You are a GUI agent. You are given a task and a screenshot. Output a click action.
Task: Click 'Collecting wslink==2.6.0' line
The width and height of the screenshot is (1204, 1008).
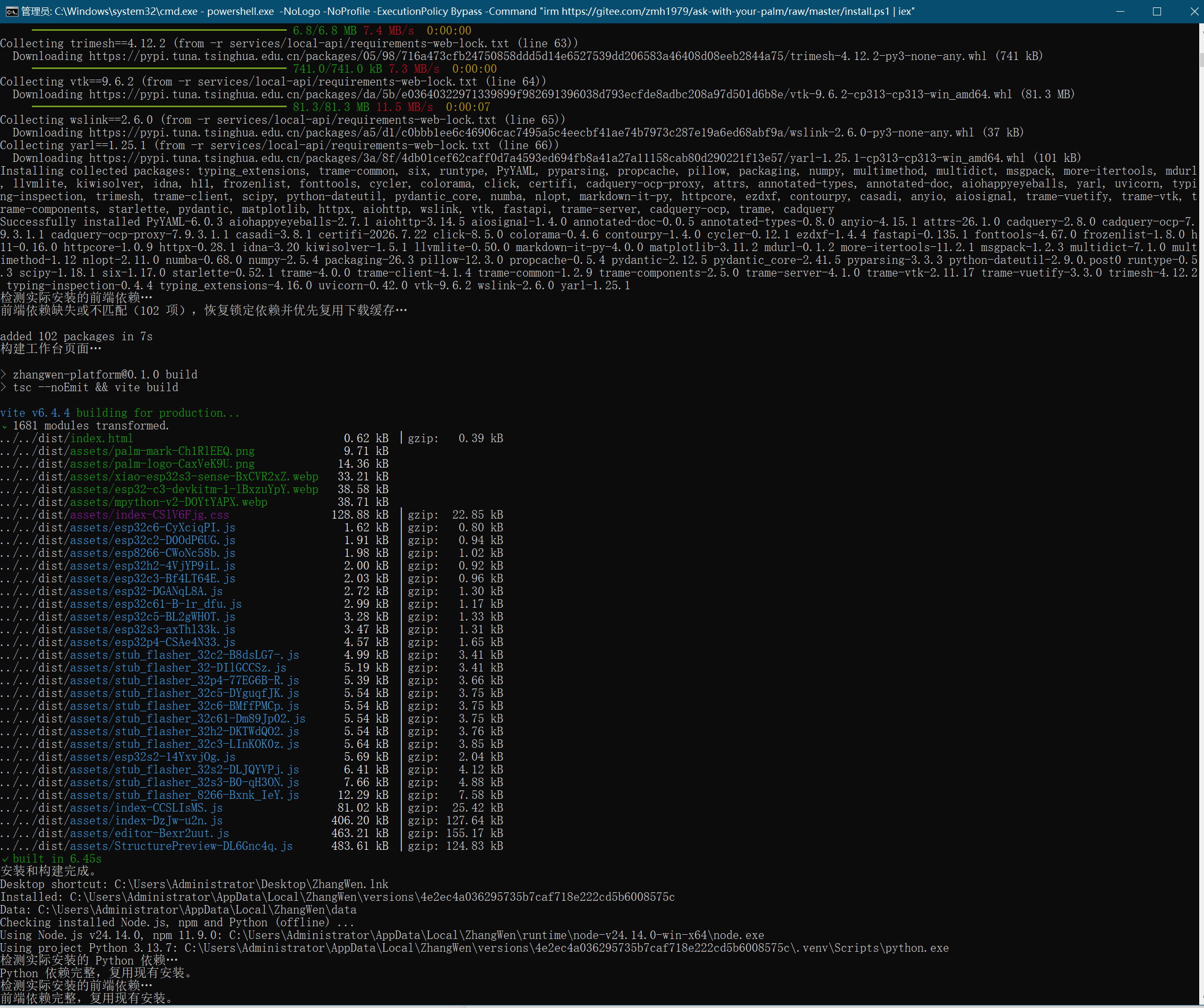(282, 120)
